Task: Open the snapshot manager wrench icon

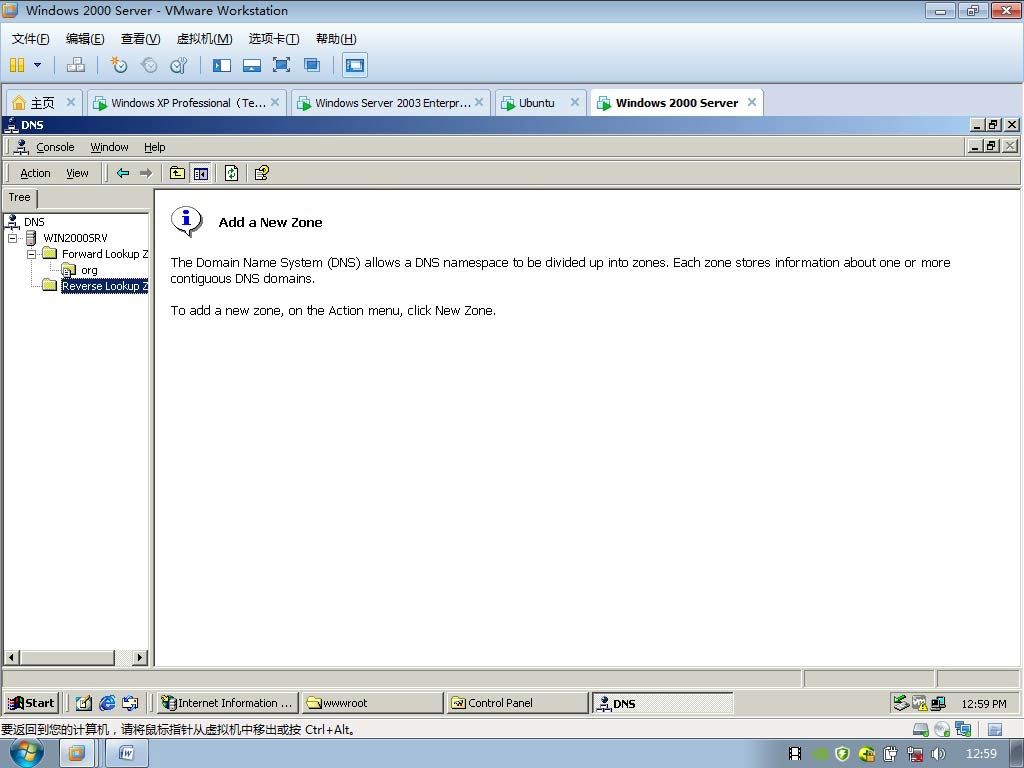Action: point(178,65)
